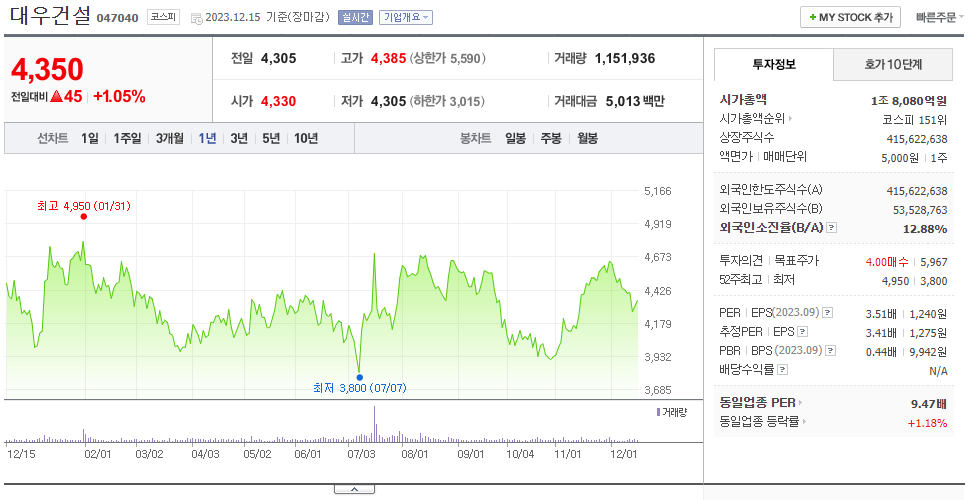Open help icon beside 외국인소진율(B/A)
This screenshot has height=500, width=968.
(x=832, y=228)
